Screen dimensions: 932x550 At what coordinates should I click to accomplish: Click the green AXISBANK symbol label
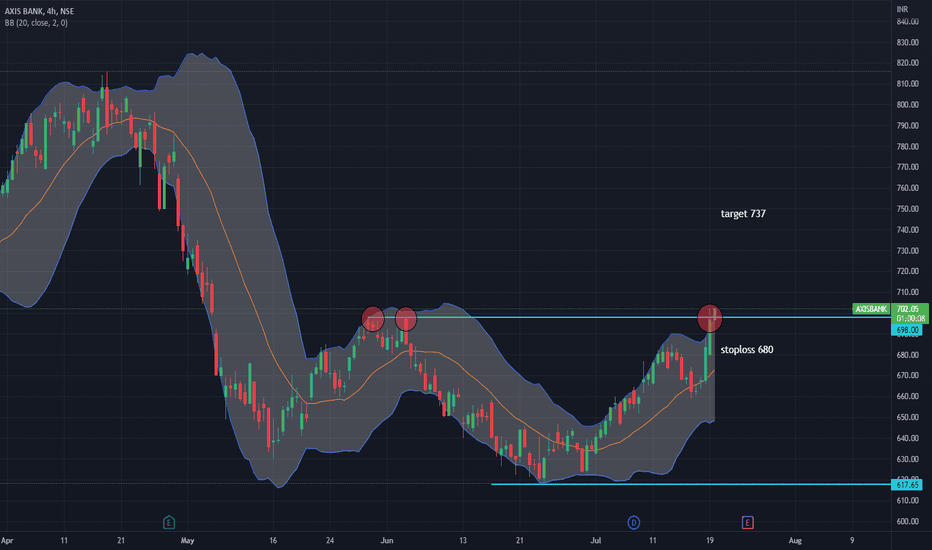click(871, 309)
